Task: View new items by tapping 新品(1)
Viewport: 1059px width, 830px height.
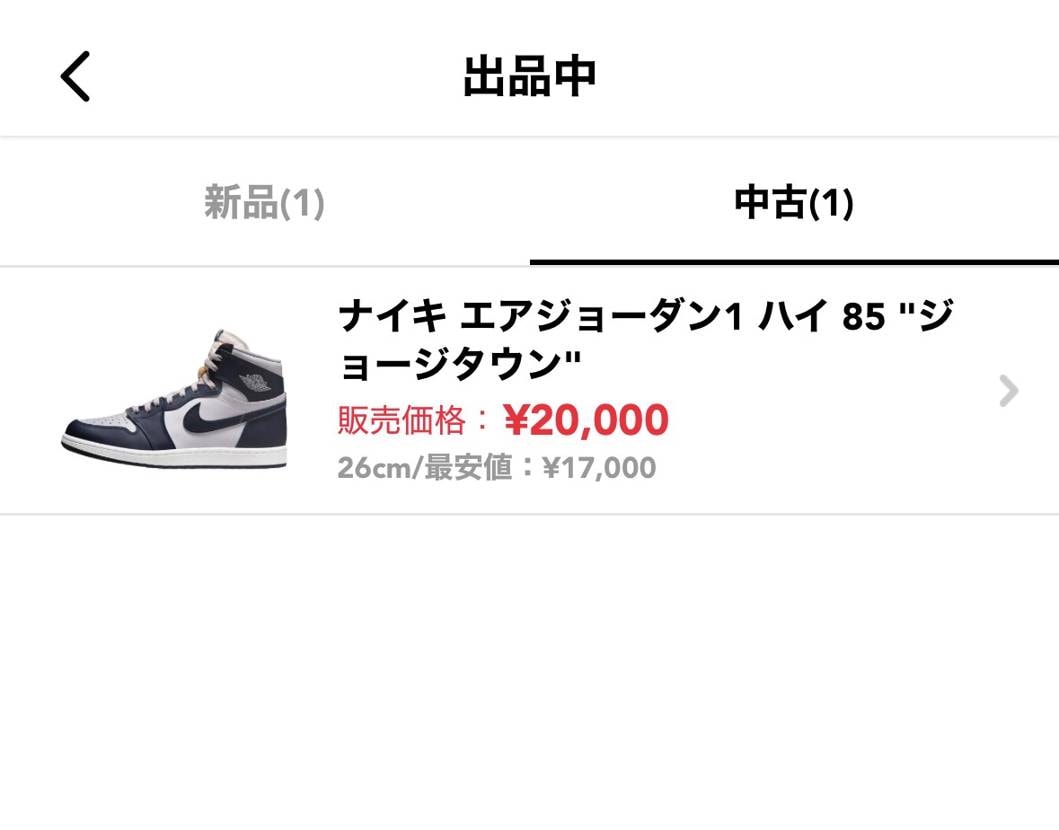Action: (266, 201)
